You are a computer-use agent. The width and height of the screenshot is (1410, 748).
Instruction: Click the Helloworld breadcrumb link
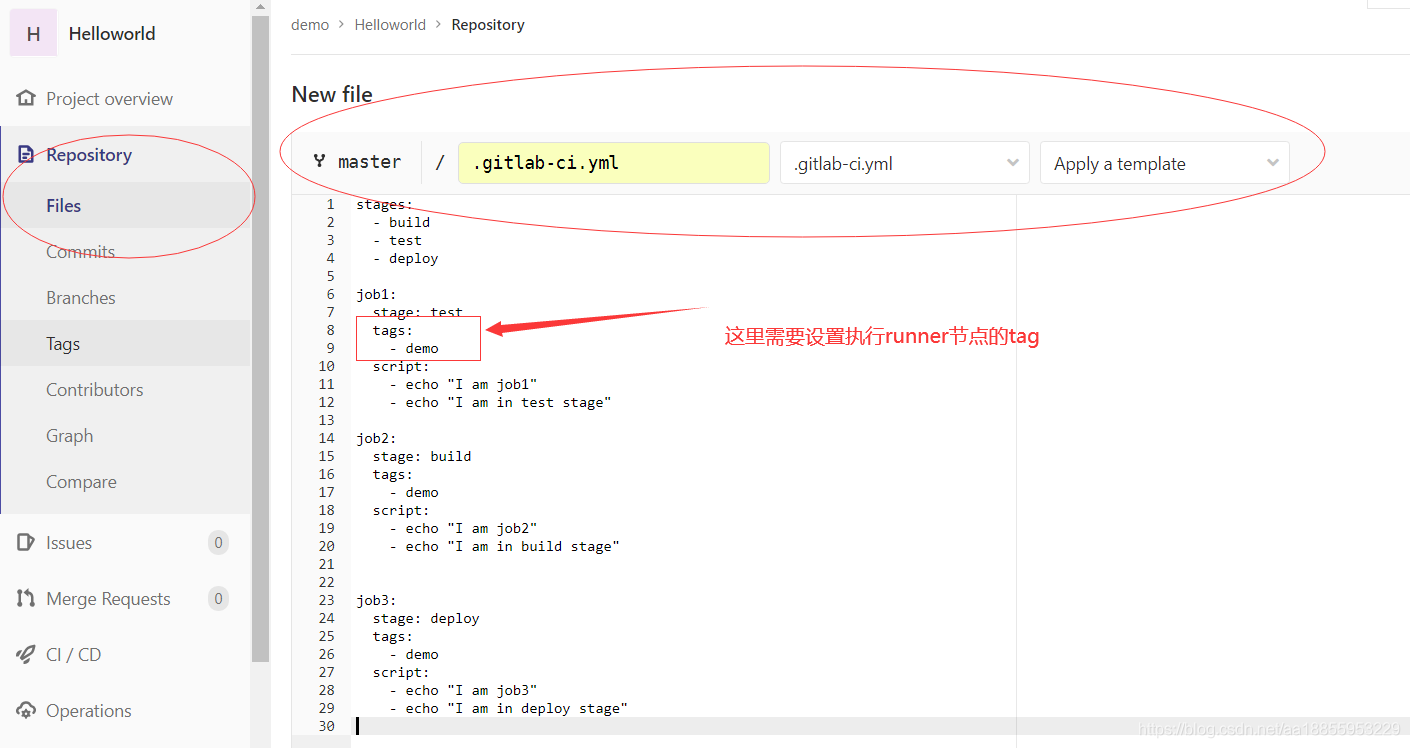pyautogui.click(x=390, y=24)
